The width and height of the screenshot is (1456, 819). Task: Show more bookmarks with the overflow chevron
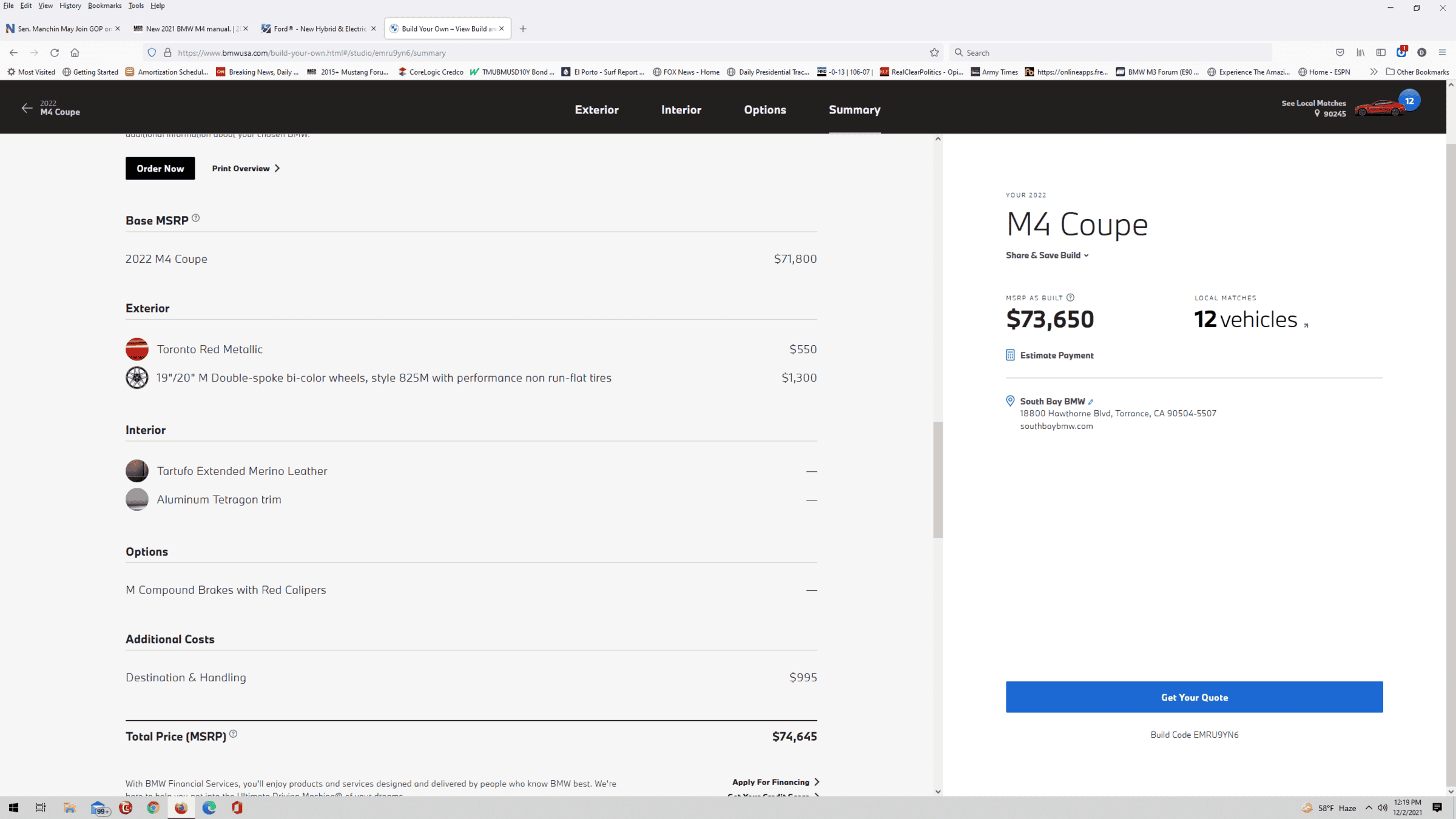pos(1373,72)
